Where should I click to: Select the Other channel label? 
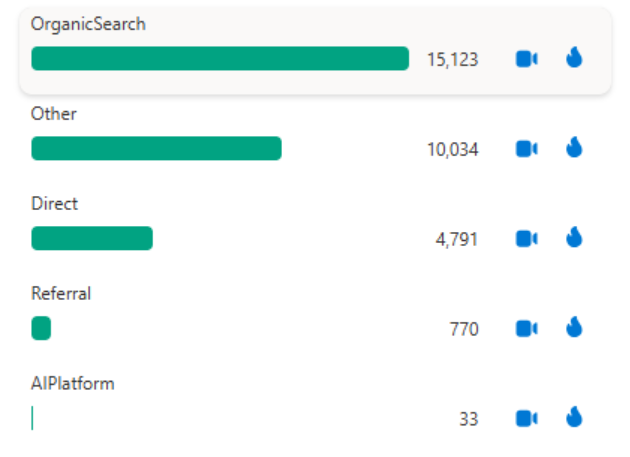point(53,114)
